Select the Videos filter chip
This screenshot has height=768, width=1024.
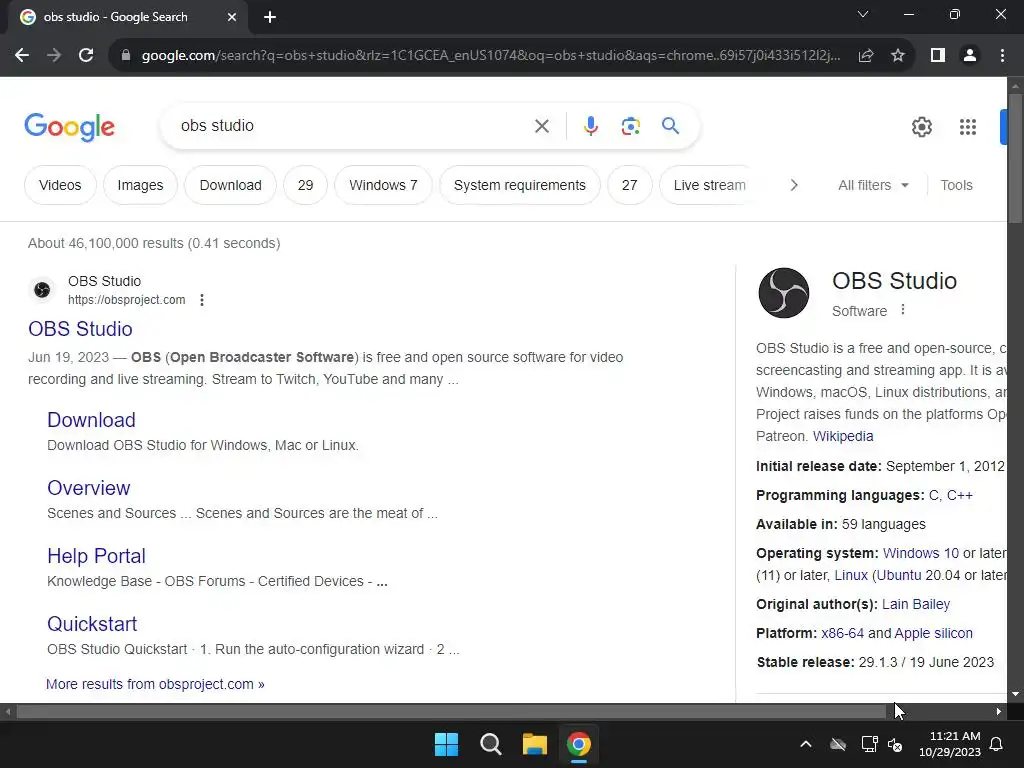[x=60, y=185]
